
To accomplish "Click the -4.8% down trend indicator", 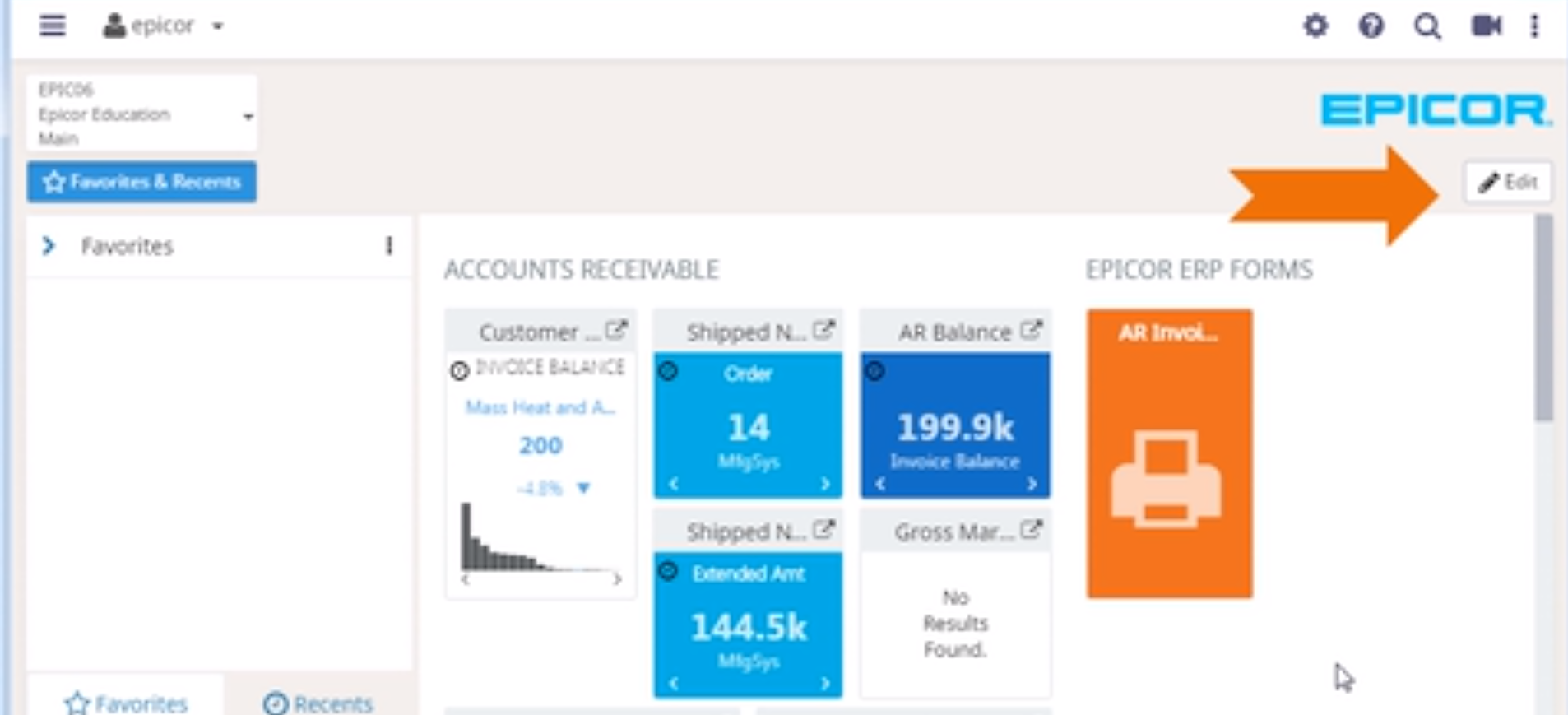I will click(553, 488).
